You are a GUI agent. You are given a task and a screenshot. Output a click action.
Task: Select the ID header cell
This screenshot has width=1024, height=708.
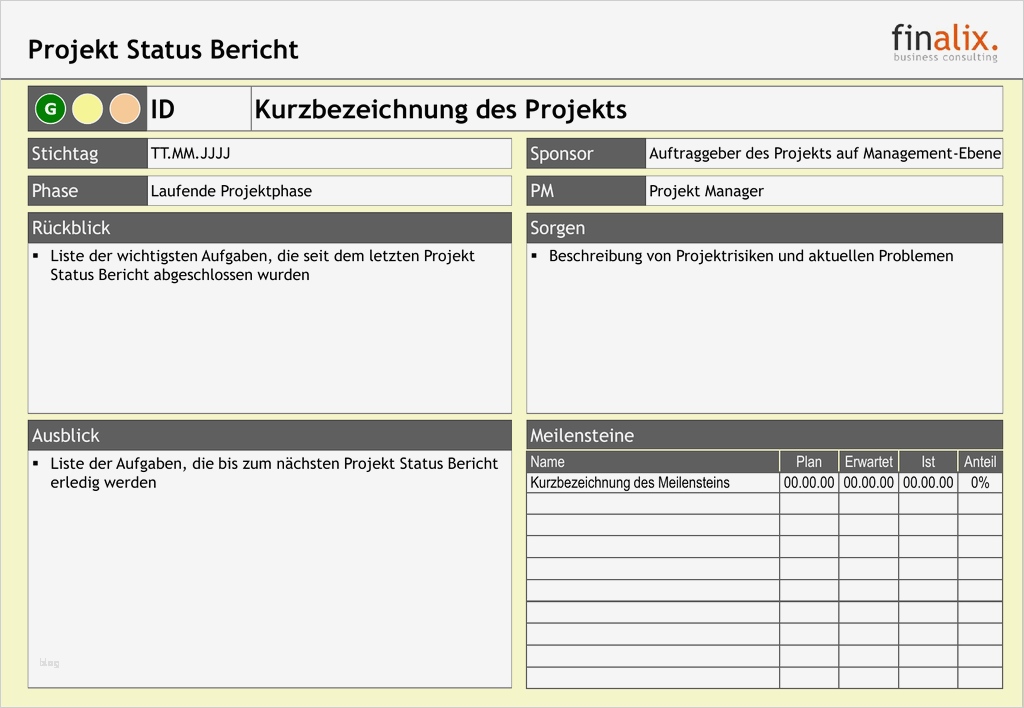click(x=197, y=108)
